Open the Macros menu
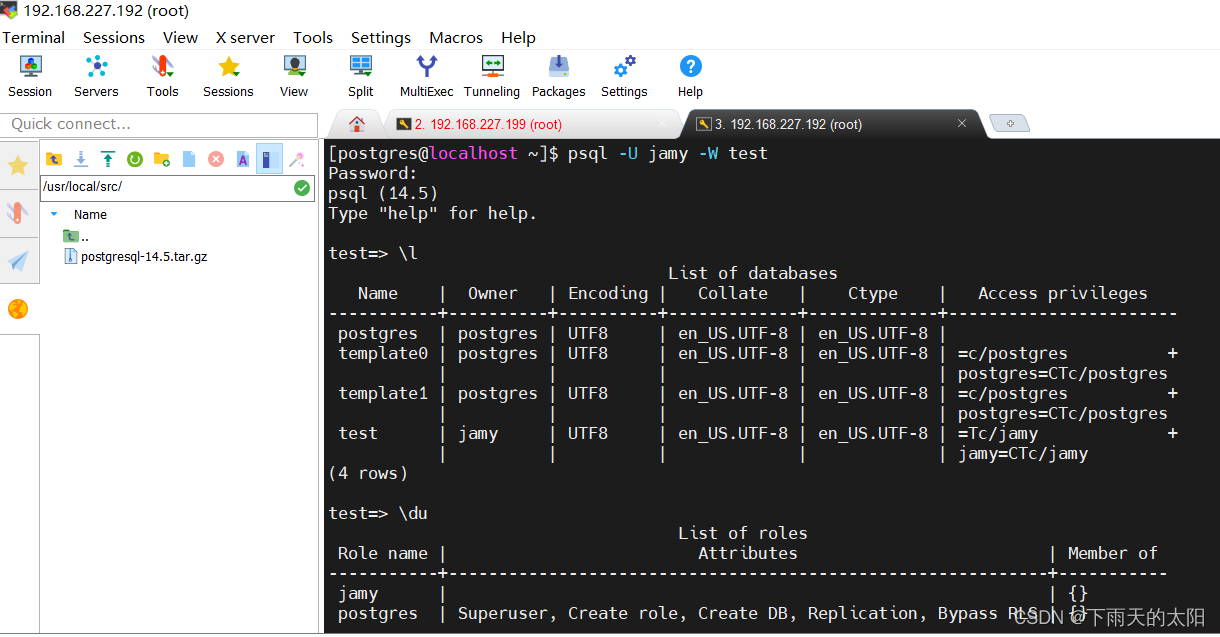 coord(456,37)
